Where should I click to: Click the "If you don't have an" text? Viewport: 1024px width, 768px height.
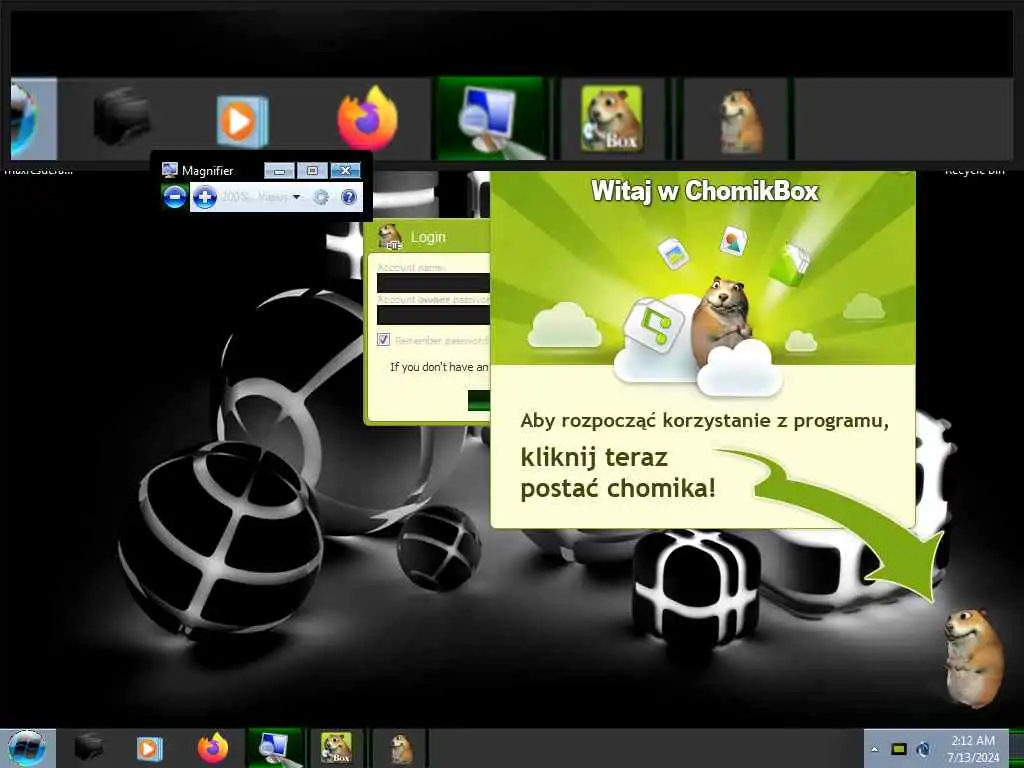[439, 367]
